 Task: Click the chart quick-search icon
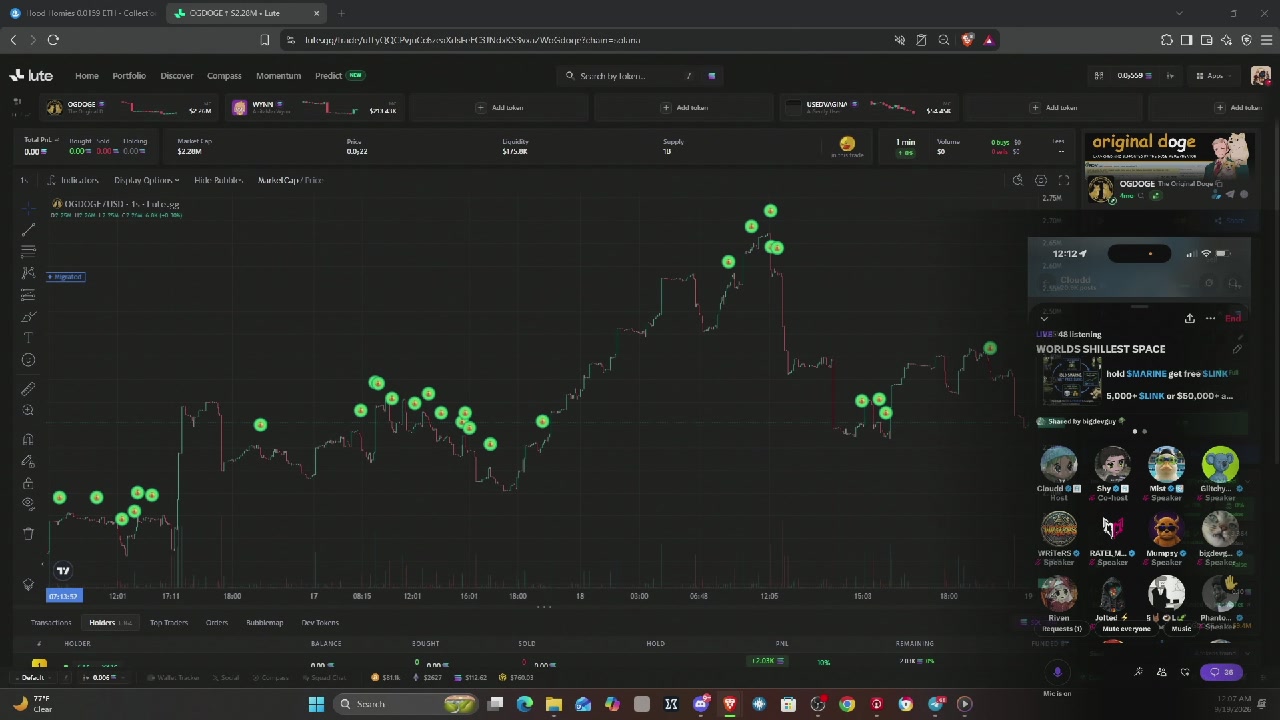1018,180
